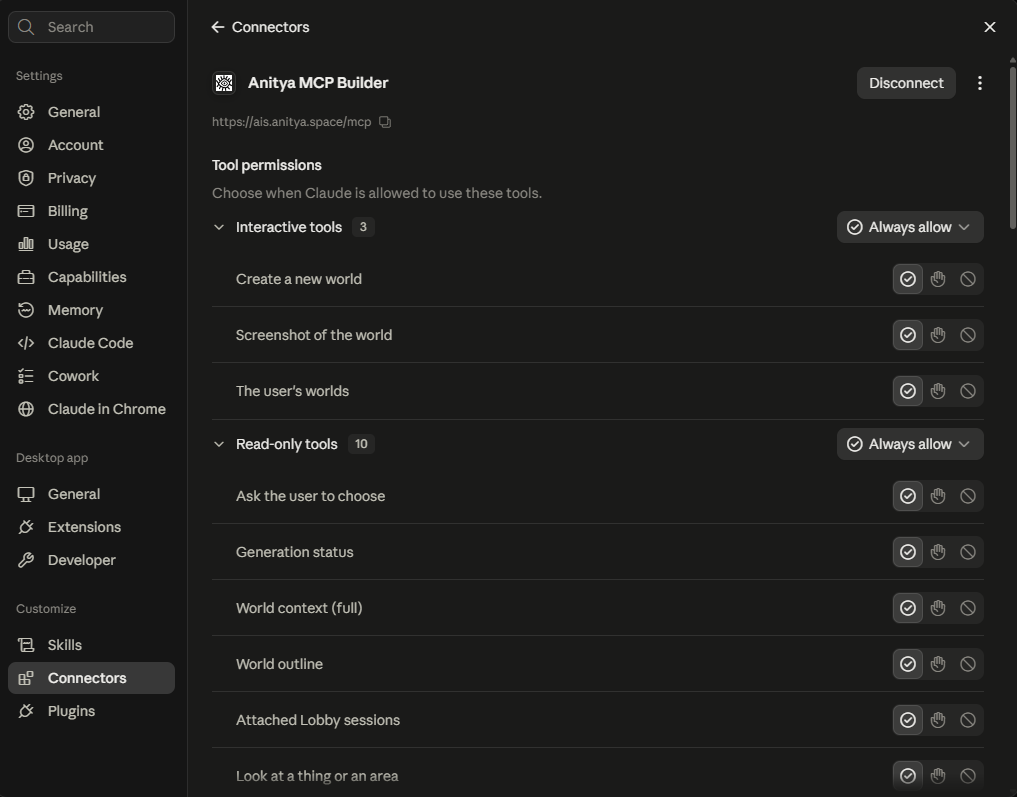The image size is (1017, 797).
Task: Click the Connectors back link heading
Action: tap(270, 27)
